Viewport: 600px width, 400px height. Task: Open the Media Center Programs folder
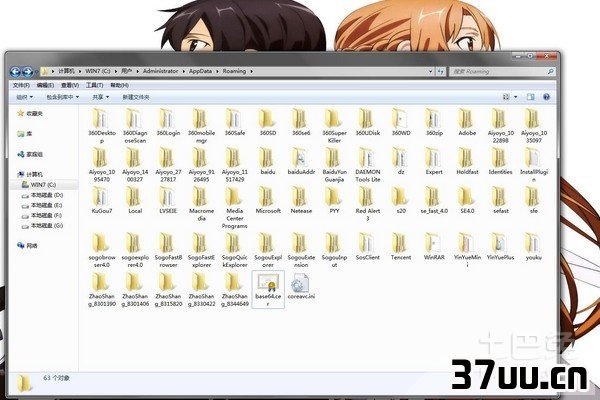235,208
